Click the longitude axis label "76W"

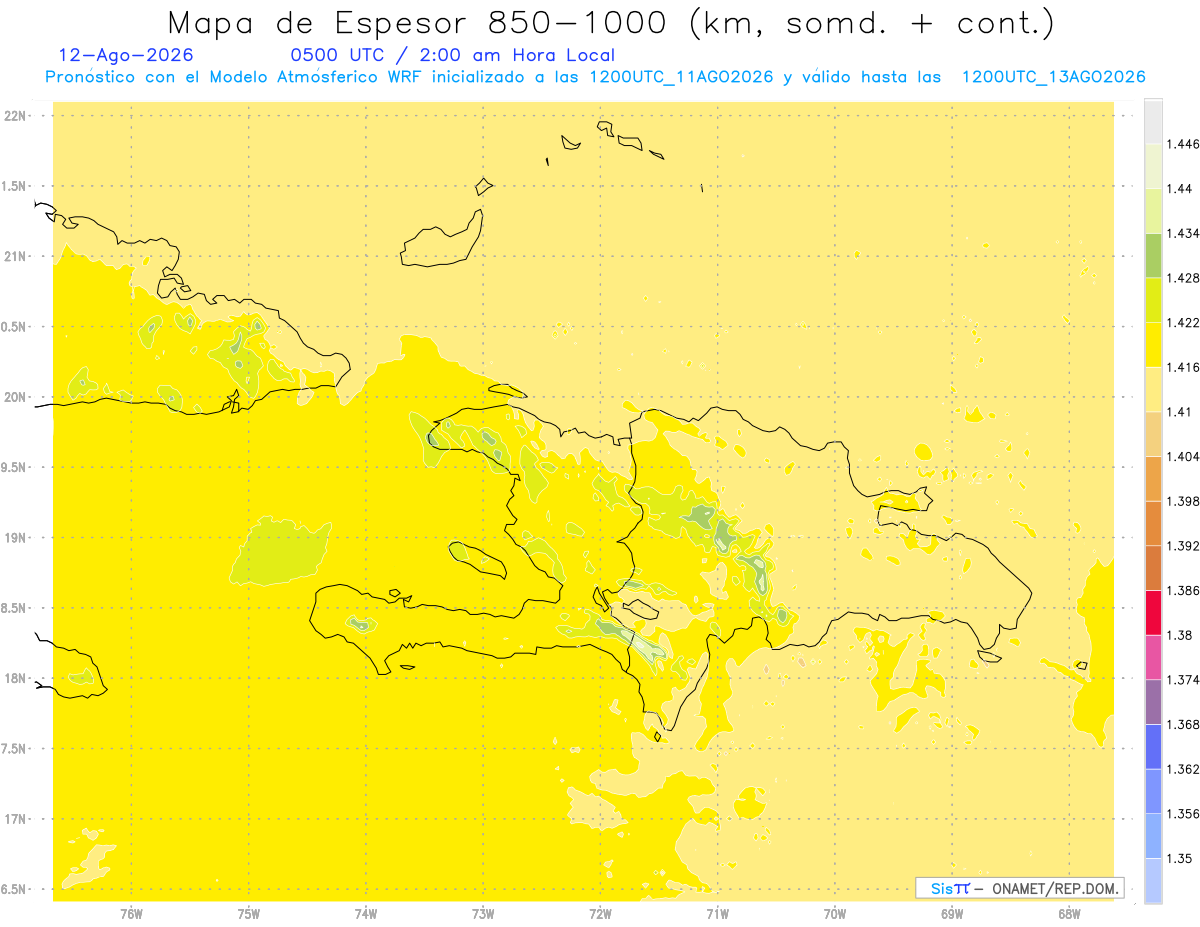131,914
